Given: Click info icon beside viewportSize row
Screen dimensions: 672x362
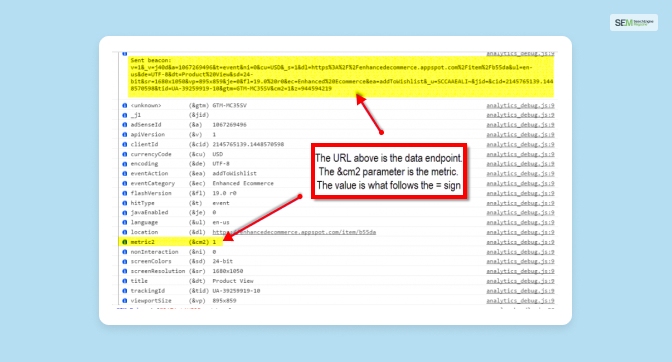Looking at the screenshot, I should (x=125, y=301).
